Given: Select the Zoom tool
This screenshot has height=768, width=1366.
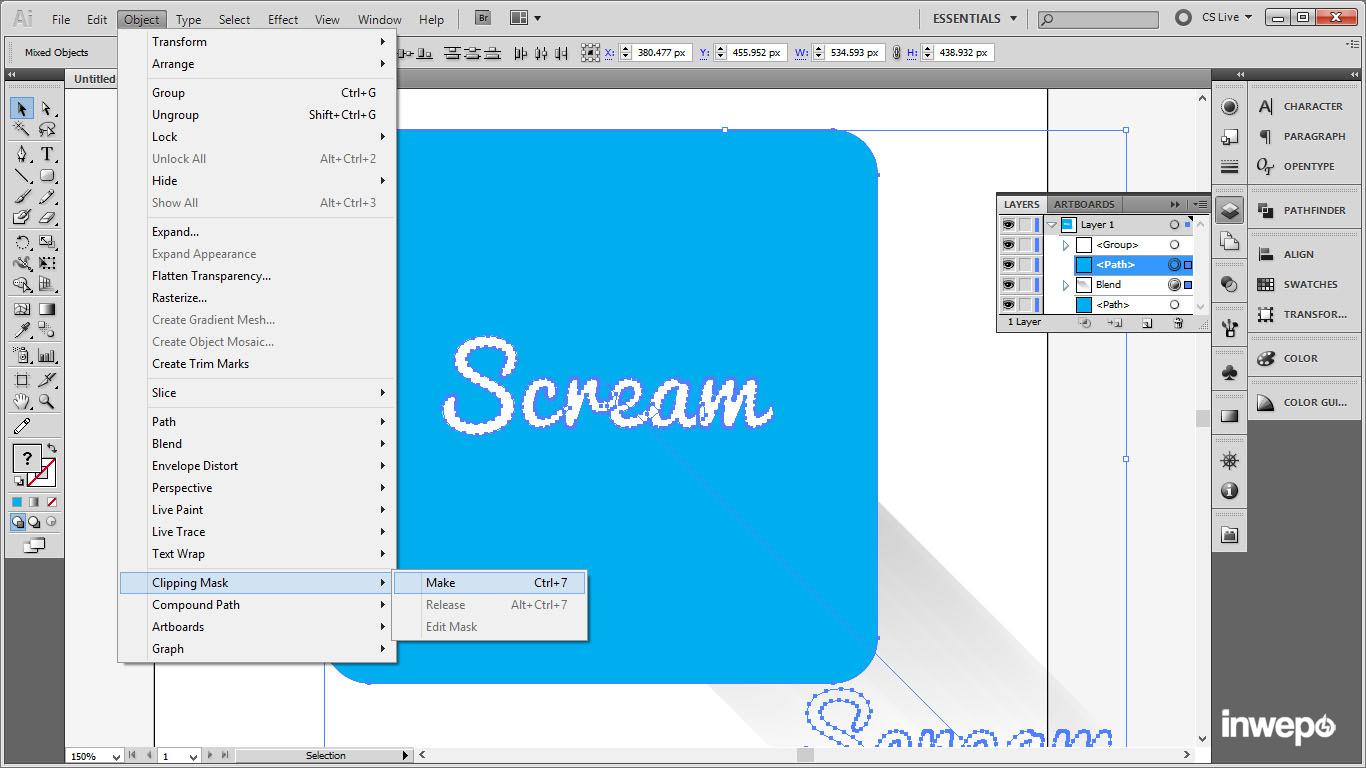Looking at the screenshot, I should point(47,402).
